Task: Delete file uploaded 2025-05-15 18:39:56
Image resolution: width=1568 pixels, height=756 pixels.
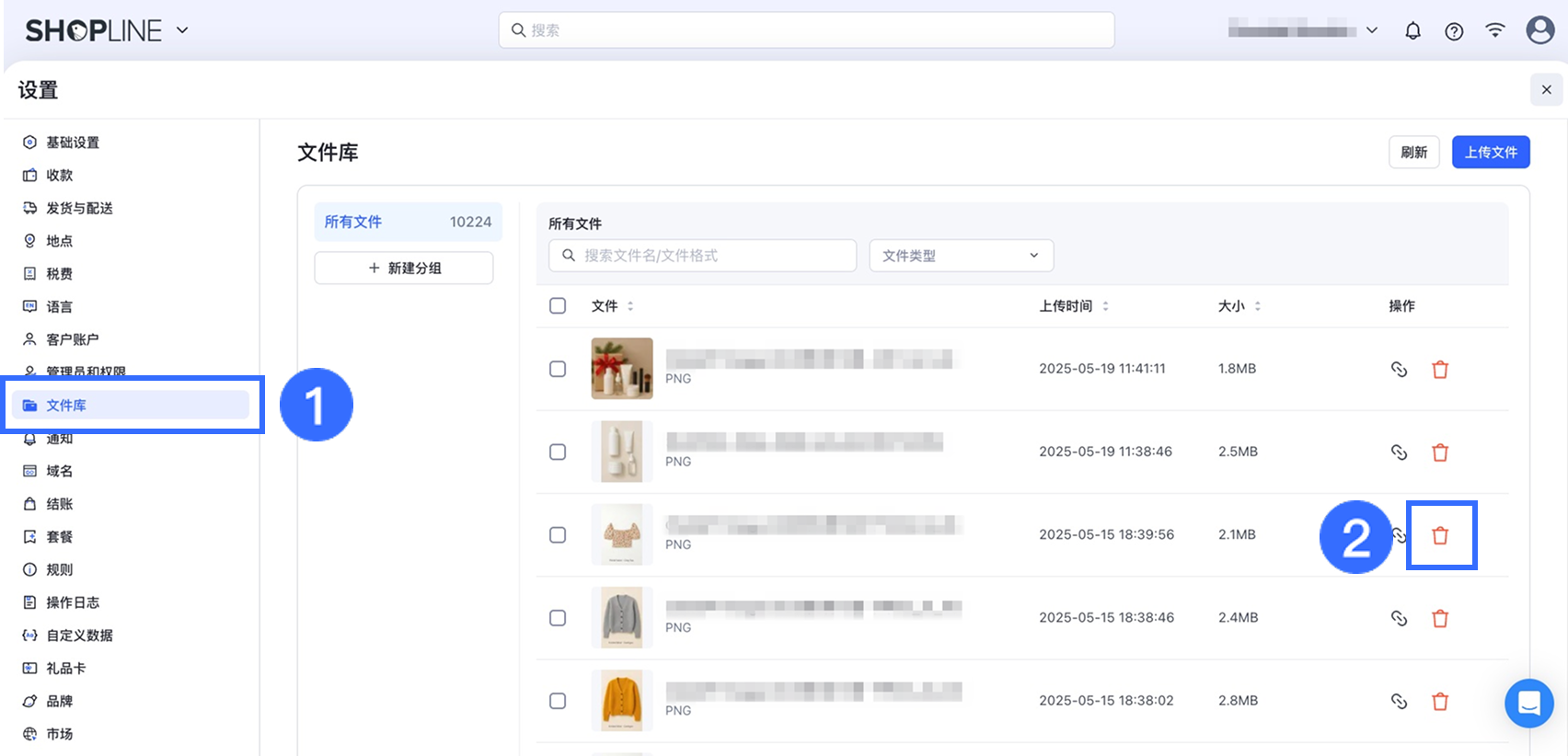Action: (1440, 535)
